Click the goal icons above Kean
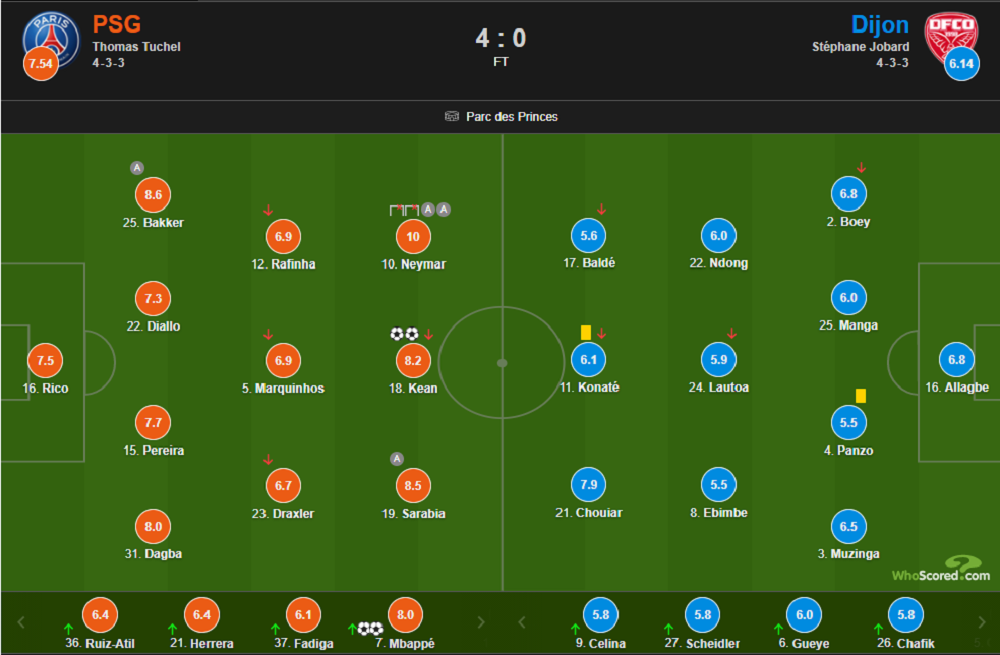This screenshot has width=1000, height=655. [404, 334]
